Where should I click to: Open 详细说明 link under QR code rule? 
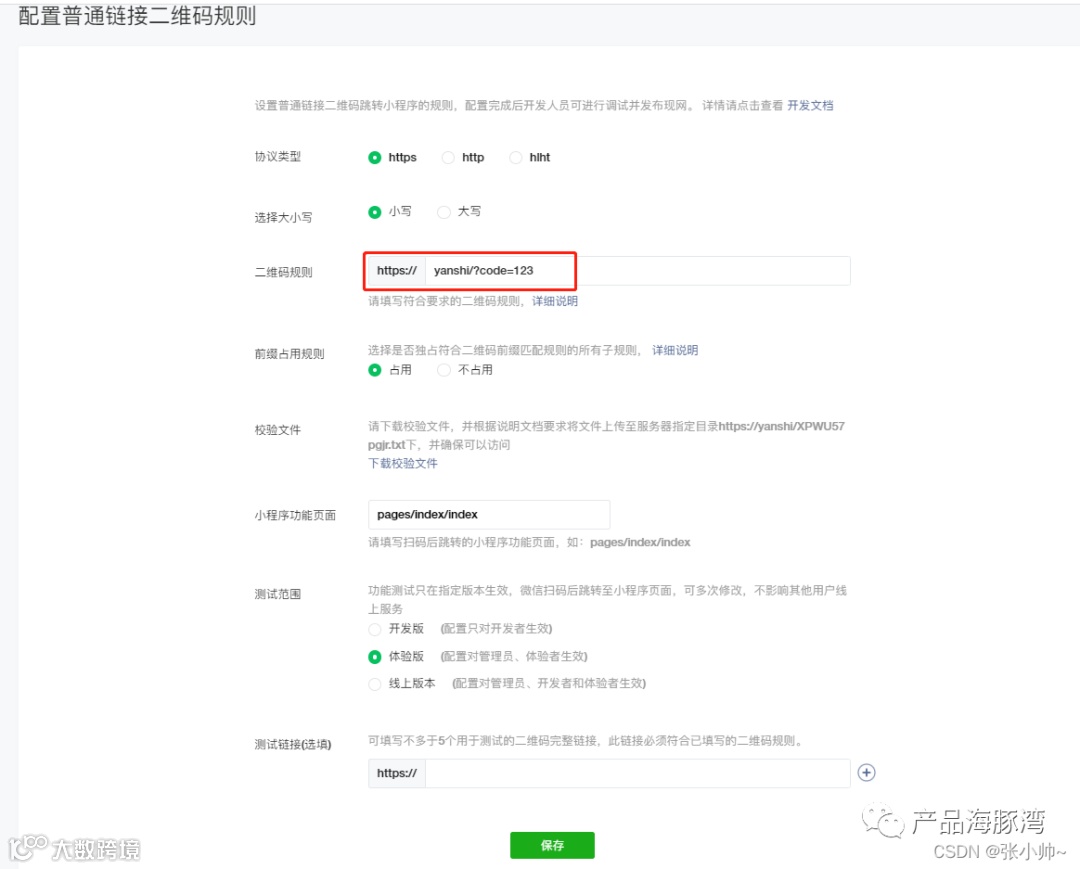click(554, 301)
